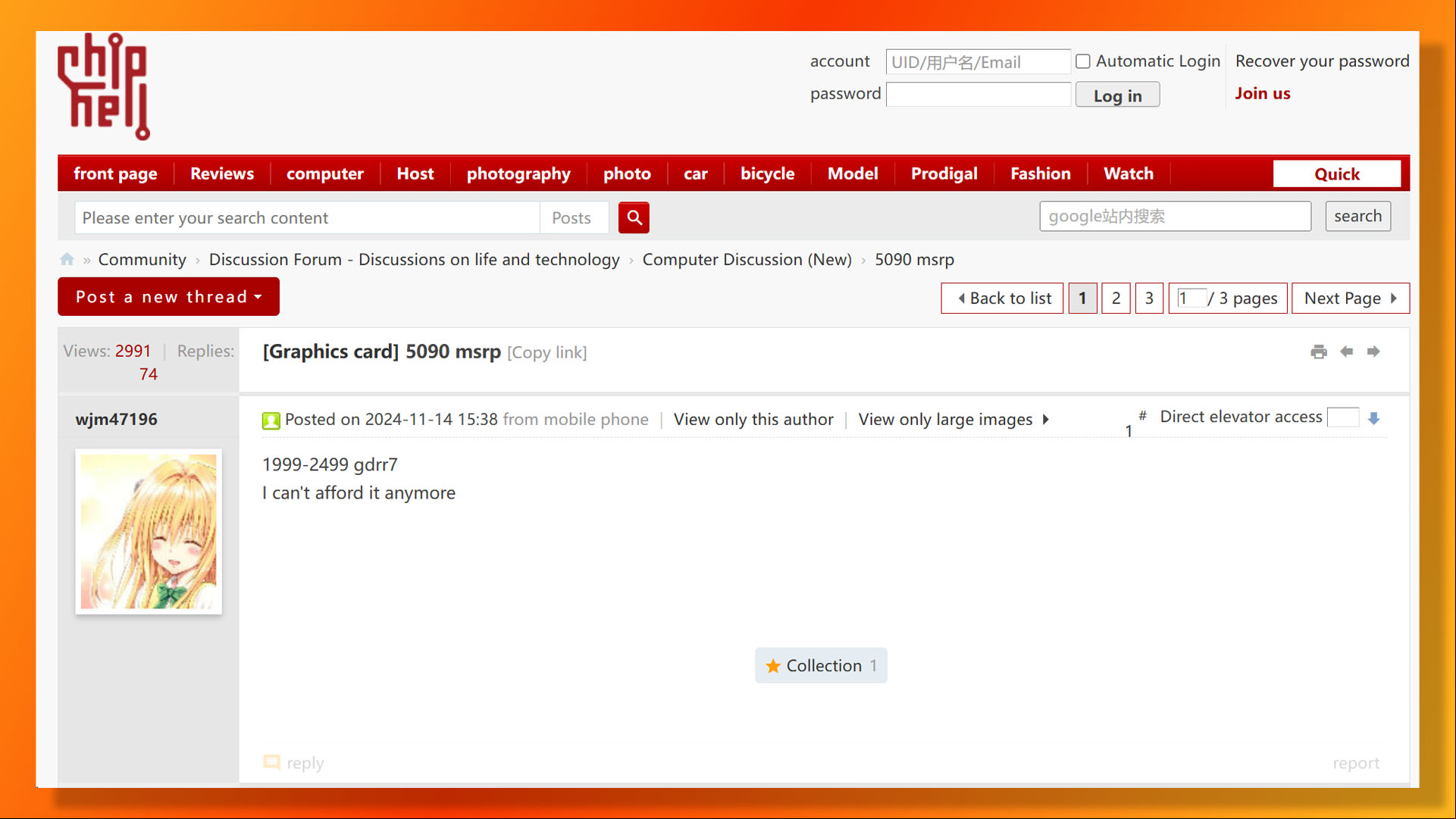Click the reply speech bubble icon
This screenshot has height=819, width=1456.
[x=271, y=762]
